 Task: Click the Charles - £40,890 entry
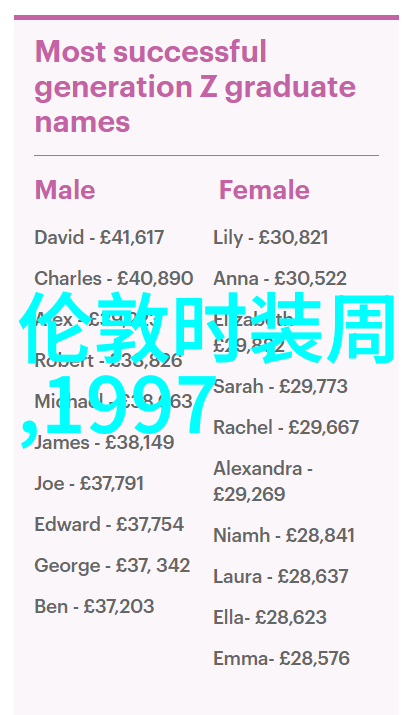[114, 279]
